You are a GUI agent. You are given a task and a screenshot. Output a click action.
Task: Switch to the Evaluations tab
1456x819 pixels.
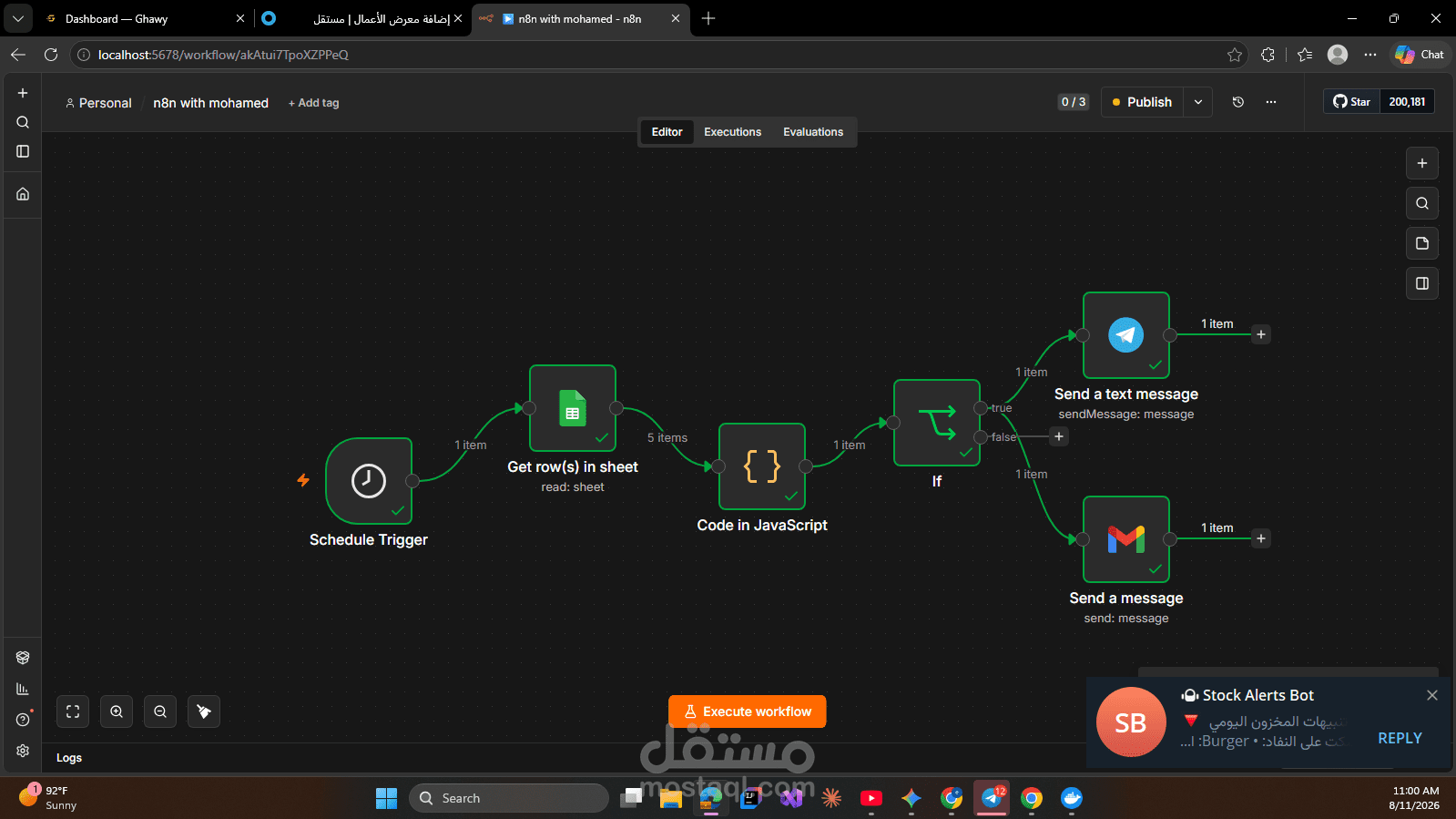tap(813, 132)
